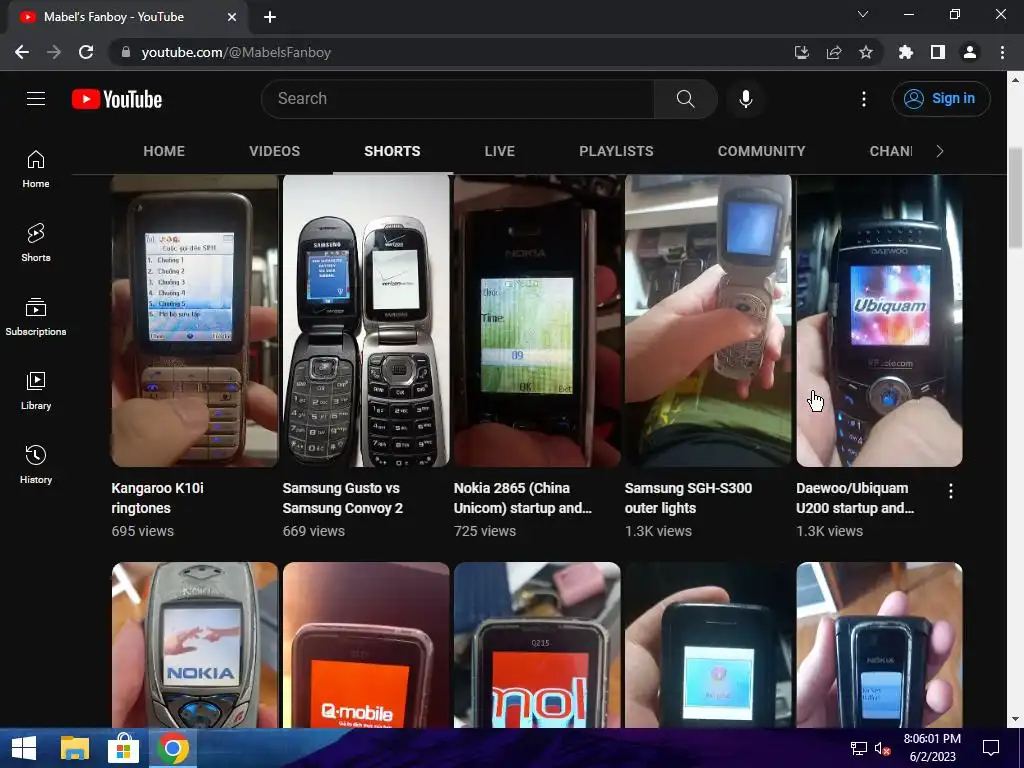The image size is (1024, 768).
Task: Open Library in sidebar
Action: point(36,391)
